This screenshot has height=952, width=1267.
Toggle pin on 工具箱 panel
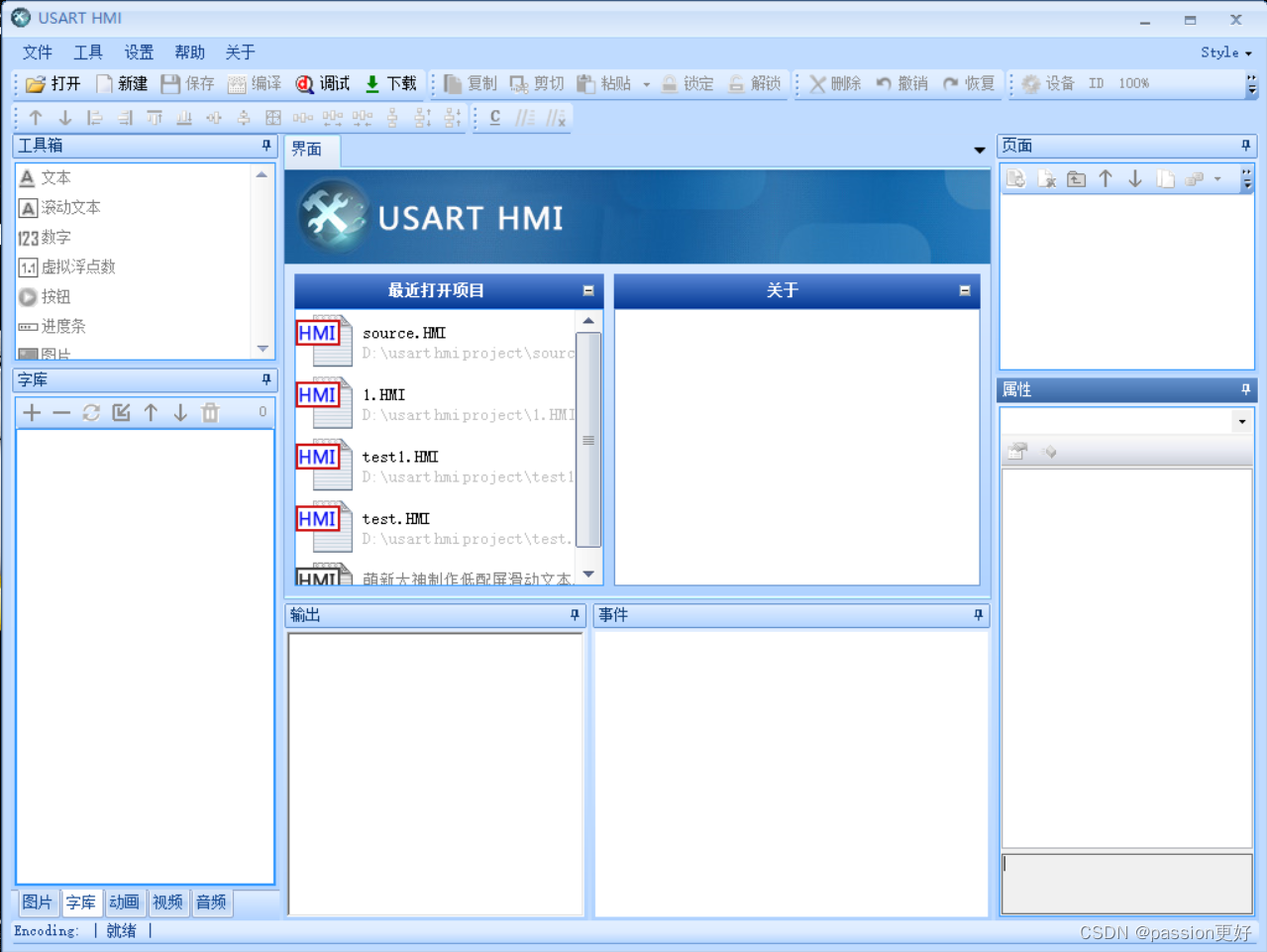tap(266, 146)
